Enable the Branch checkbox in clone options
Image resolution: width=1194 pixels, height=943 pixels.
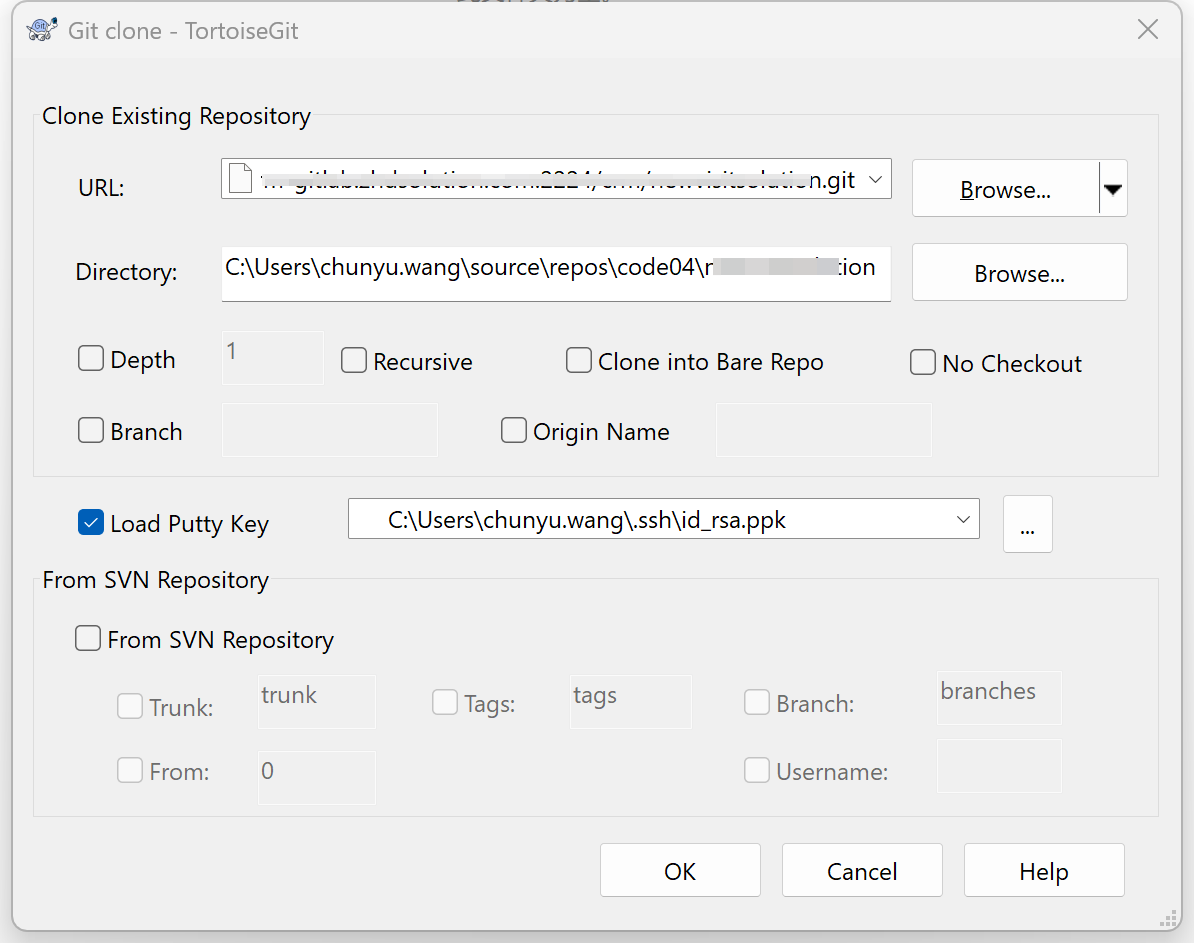click(91, 430)
